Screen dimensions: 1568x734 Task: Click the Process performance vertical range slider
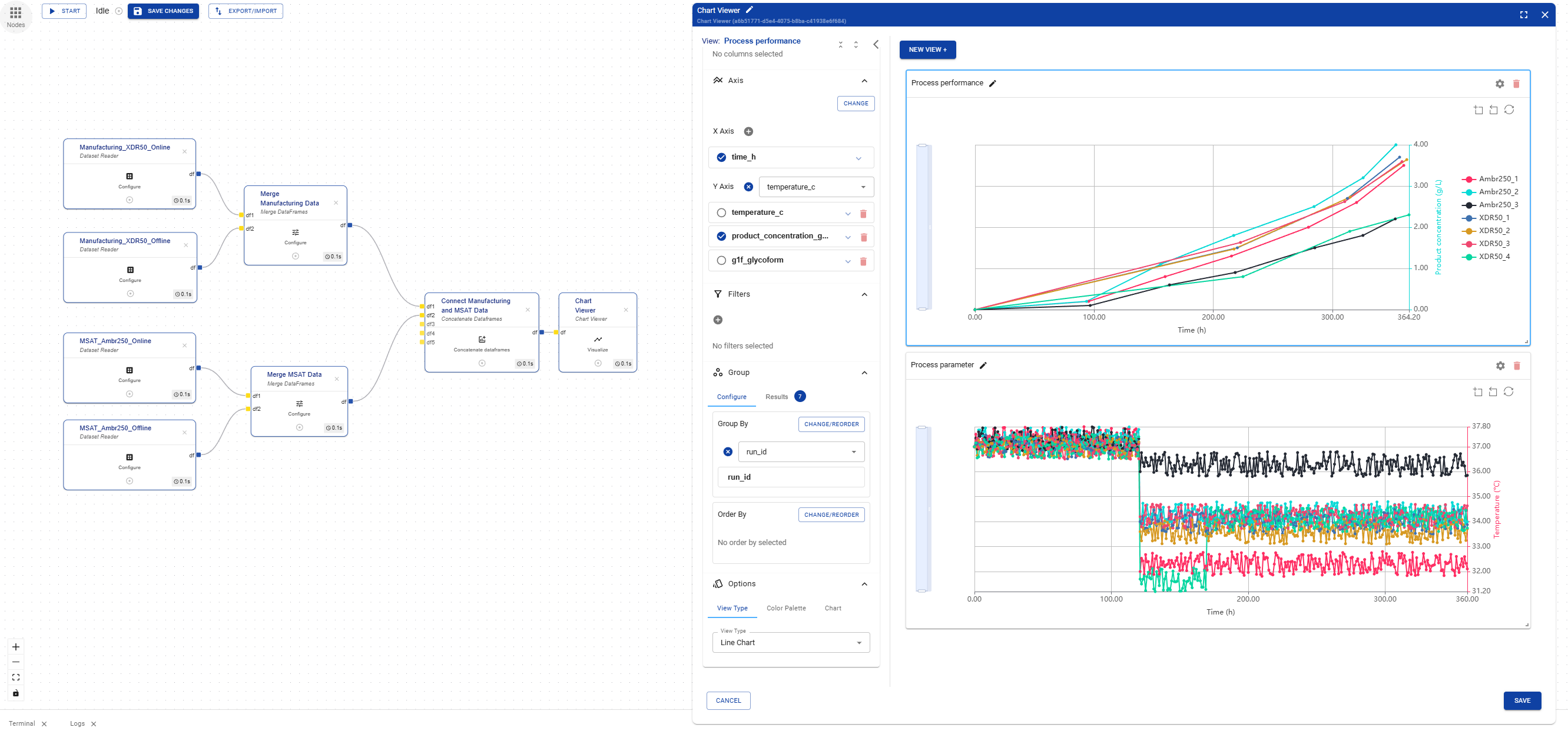pos(922,227)
